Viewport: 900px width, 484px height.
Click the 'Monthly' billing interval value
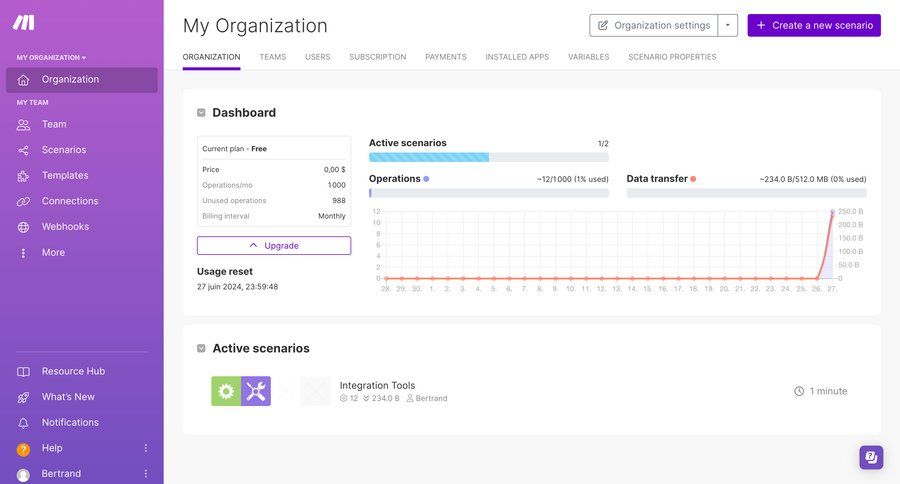(332, 216)
